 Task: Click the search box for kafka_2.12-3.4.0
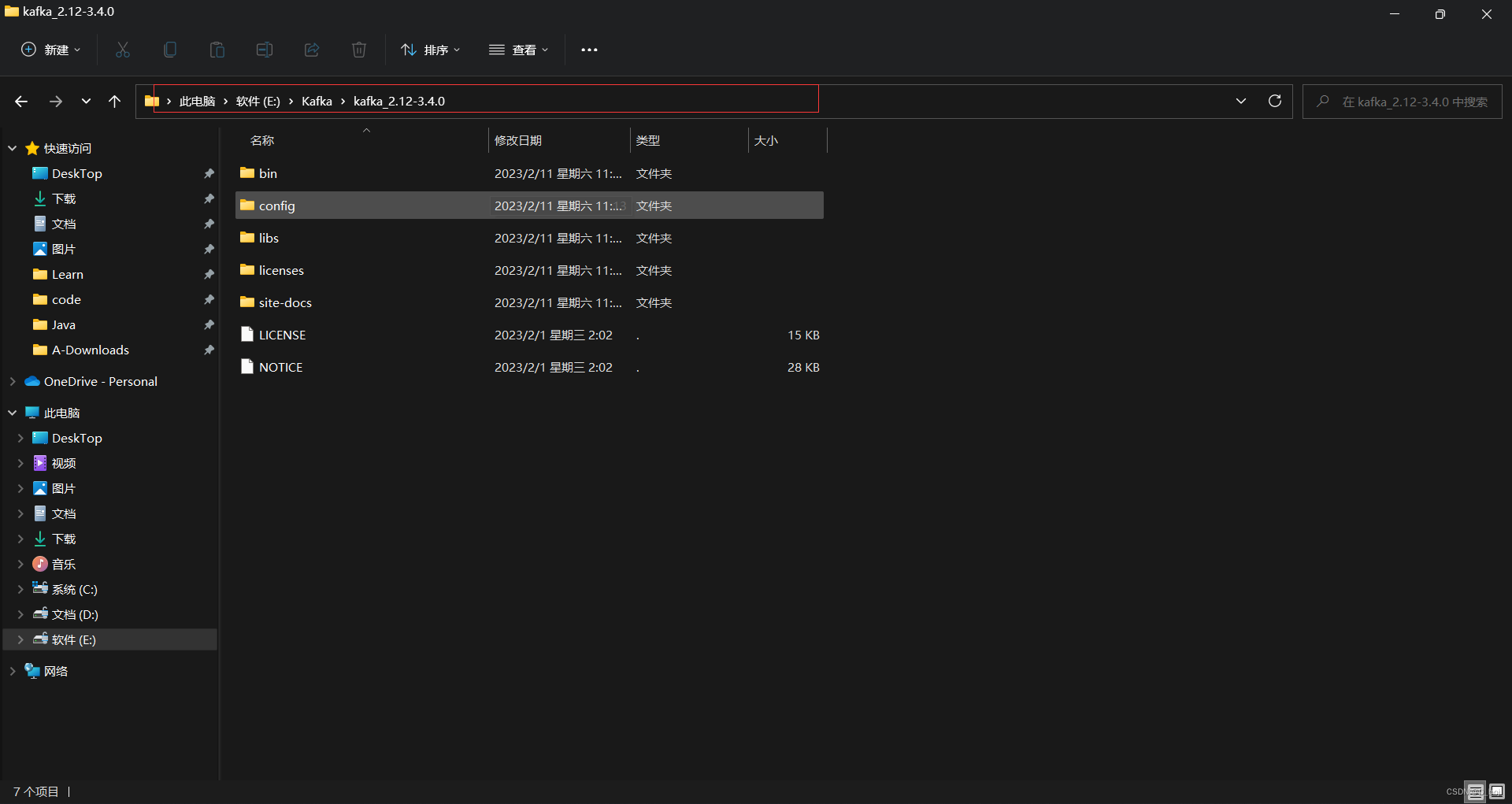[x=1403, y=102]
